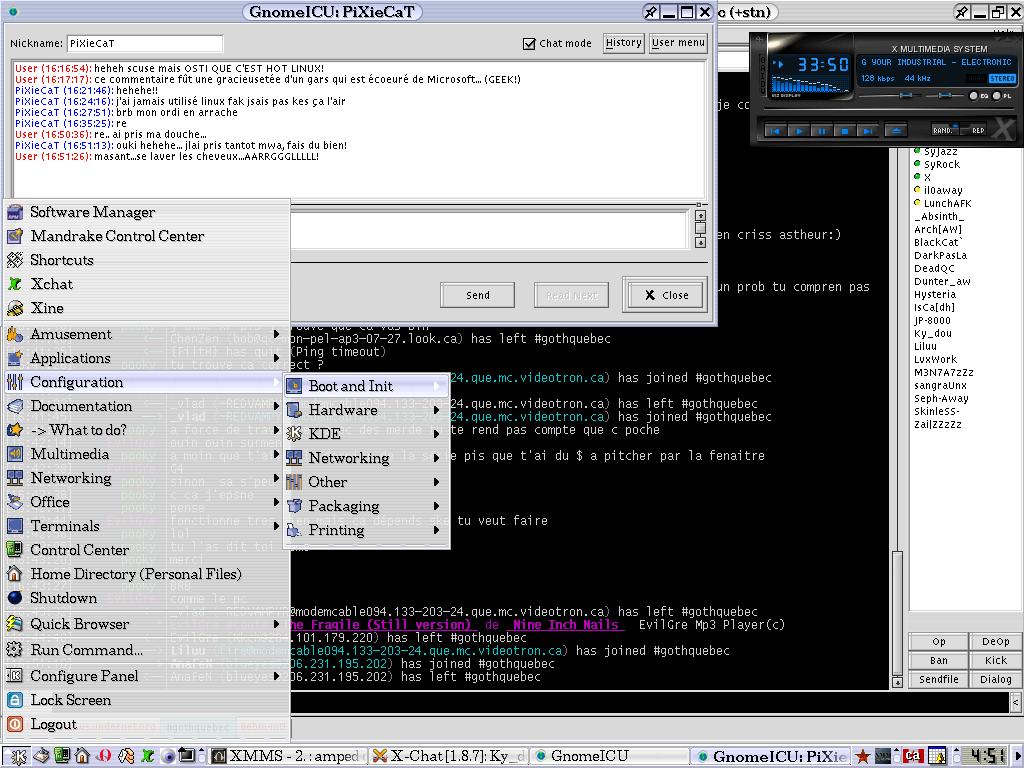Open Mandrake Control Center from the menu

(116, 236)
